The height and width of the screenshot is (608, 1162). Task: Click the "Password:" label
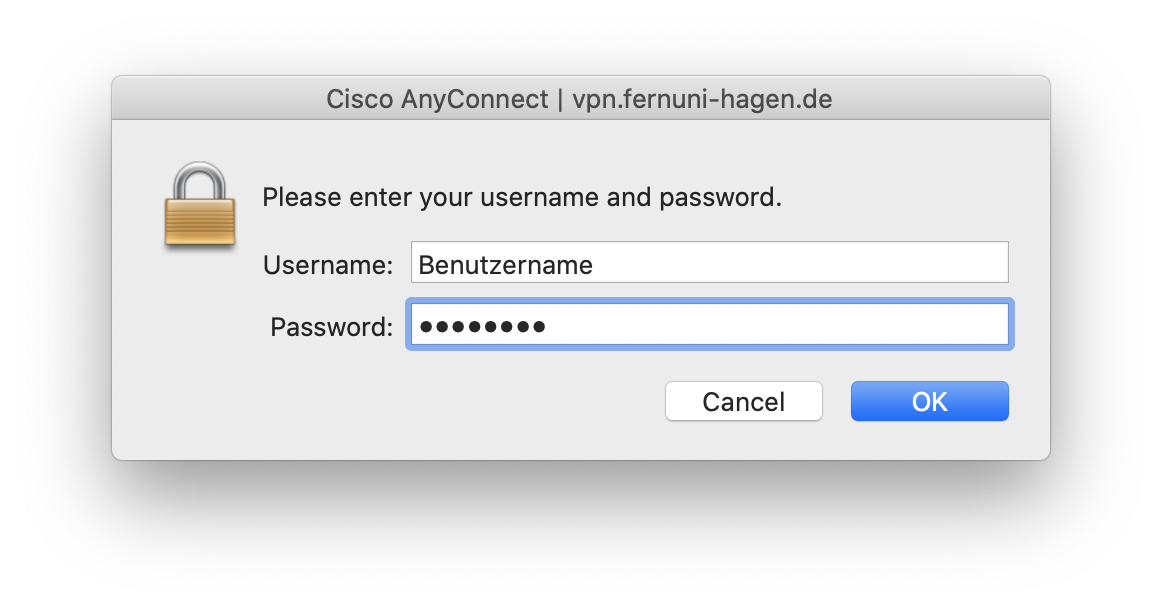tap(331, 327)
